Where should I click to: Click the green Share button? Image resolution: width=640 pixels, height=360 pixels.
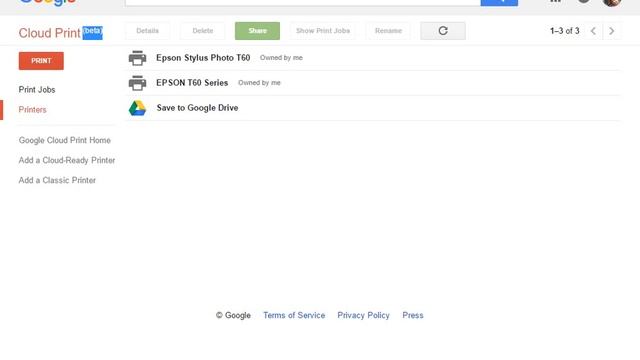pos(258,31)
